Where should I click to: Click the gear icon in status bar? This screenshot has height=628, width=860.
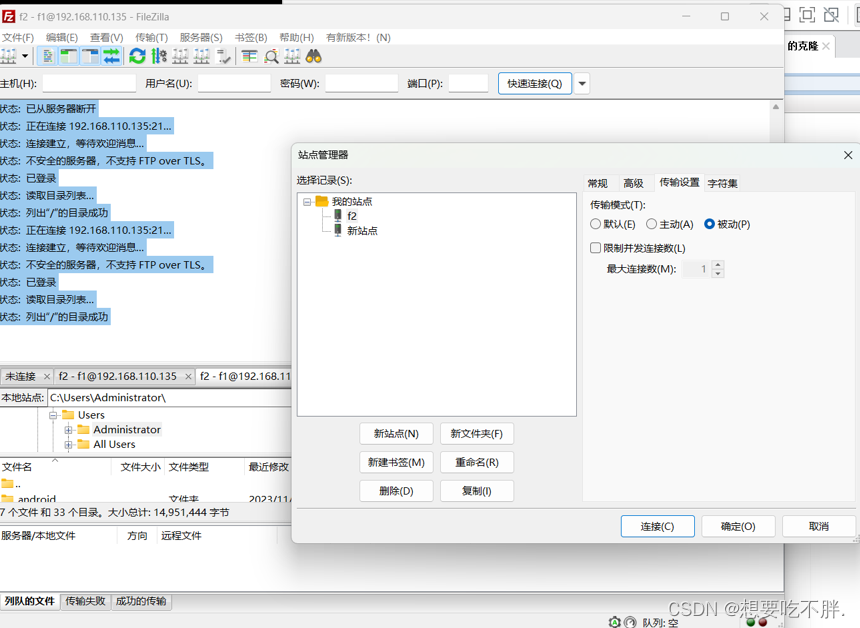point(615,622)
